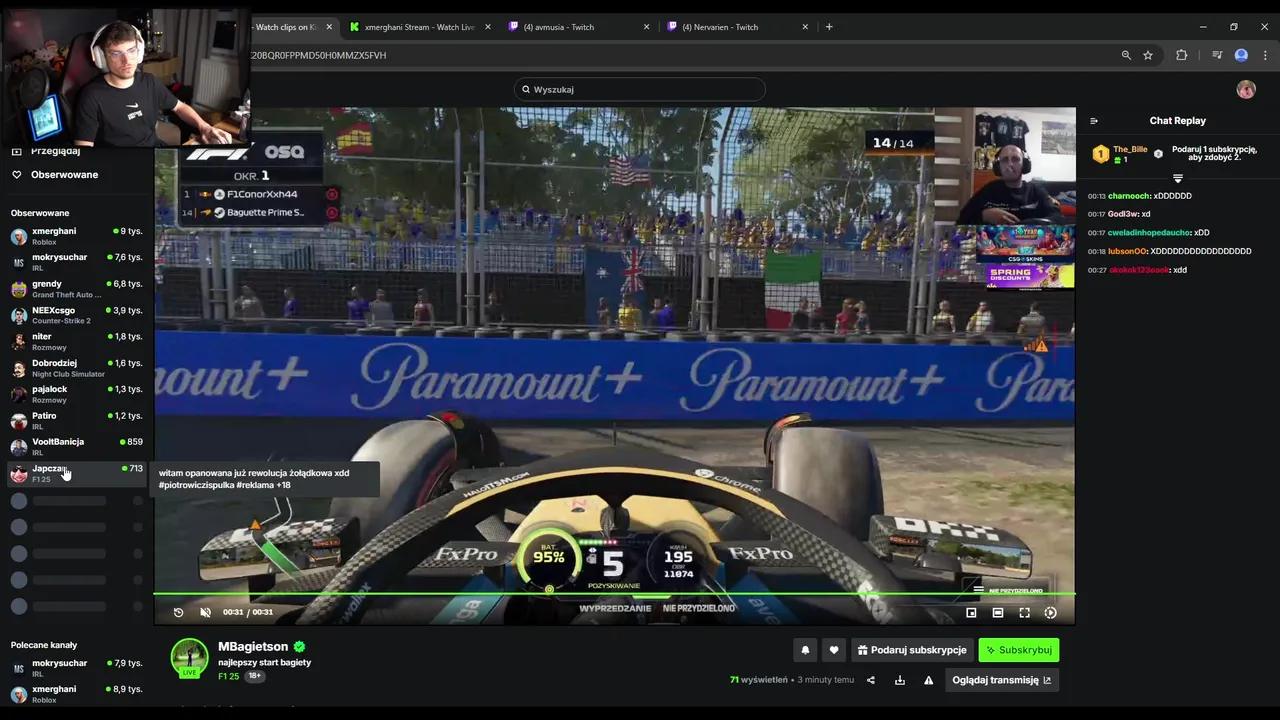Screen dimensions: 1280x720
Task: Collapse the Chat Replay panel
Action: pyautogui.click(x=1094, y=121)
